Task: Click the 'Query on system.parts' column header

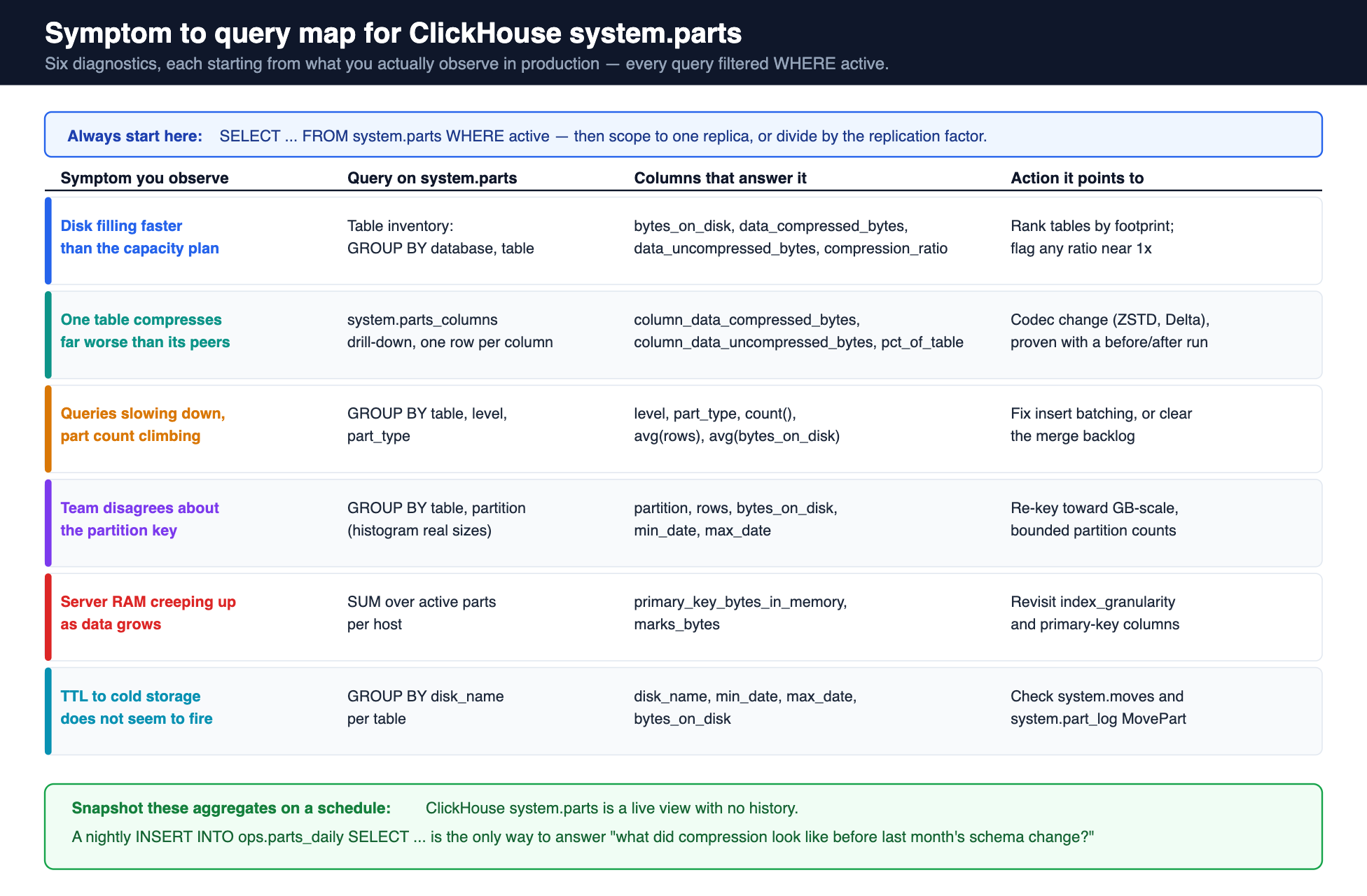Action: [x=432, y=178]
